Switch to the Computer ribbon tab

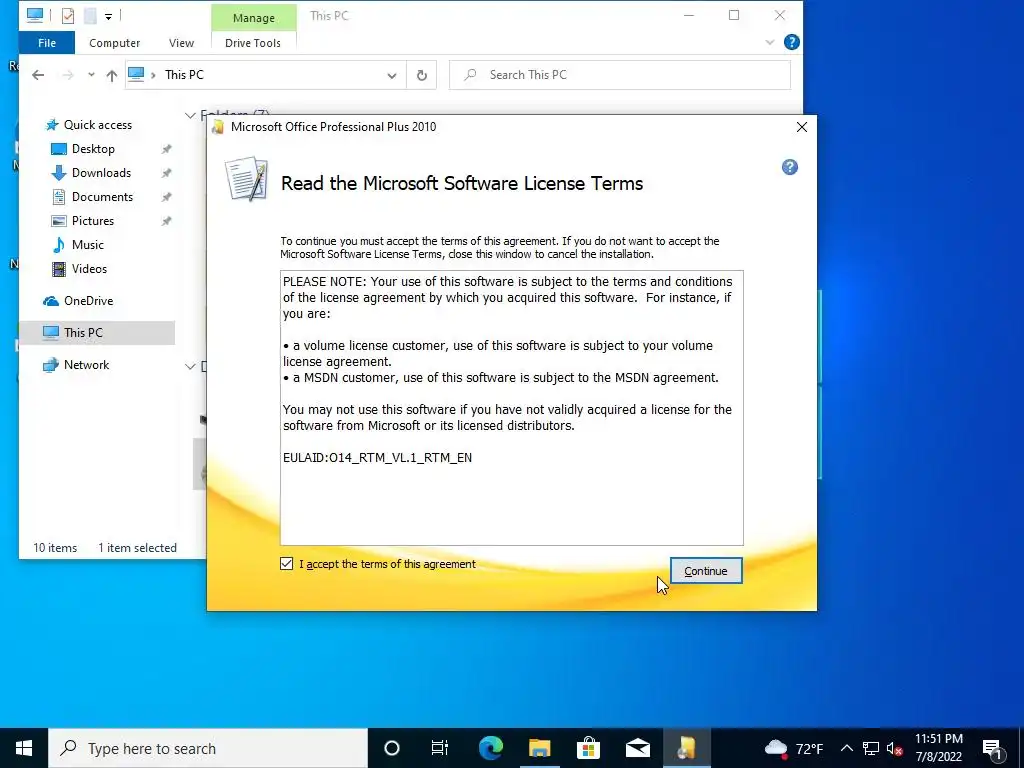114,42
